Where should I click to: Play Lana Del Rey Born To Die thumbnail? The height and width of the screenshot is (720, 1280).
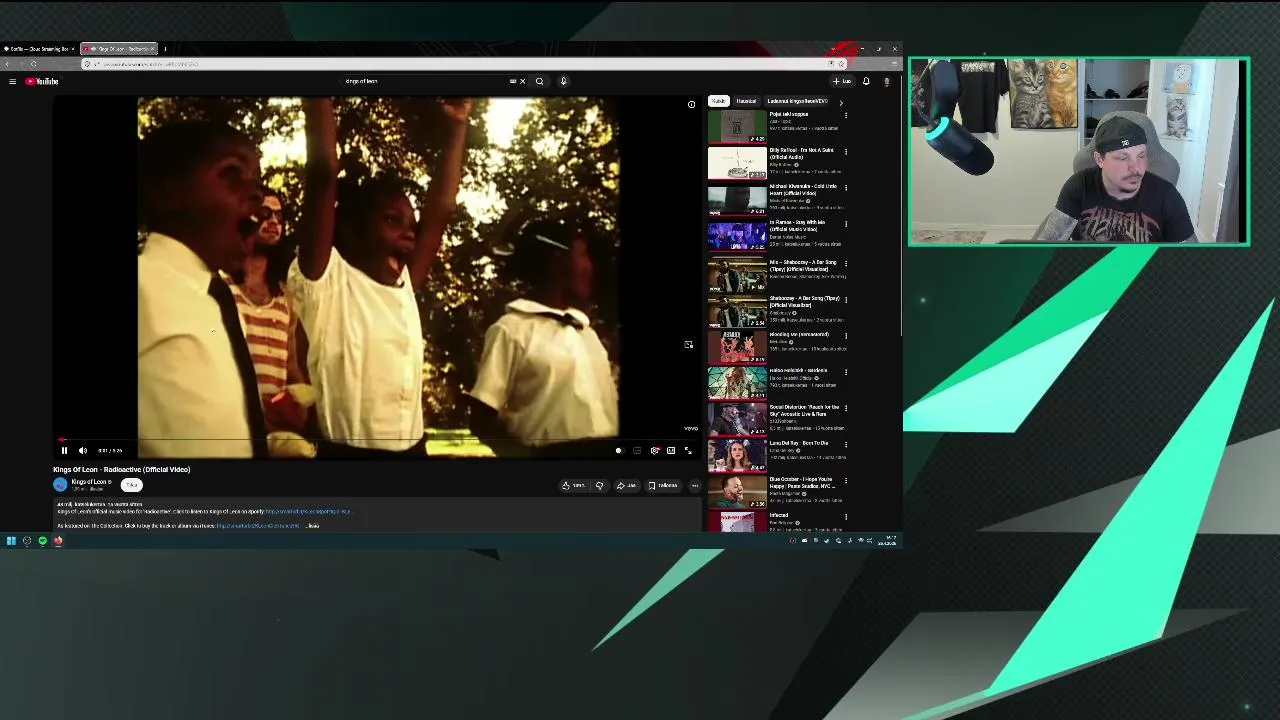tap(737, 455)
